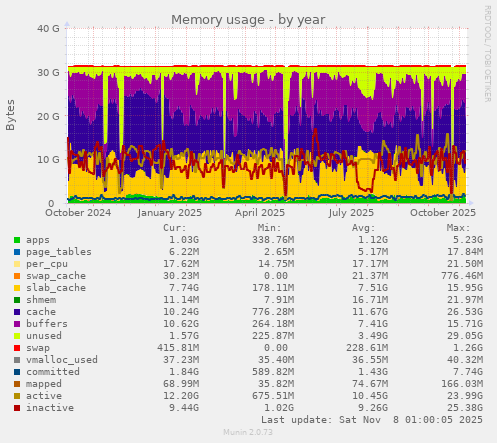Click the '40 G' axis label
Viewport: 497px width, 443px height.
point(48,29)
